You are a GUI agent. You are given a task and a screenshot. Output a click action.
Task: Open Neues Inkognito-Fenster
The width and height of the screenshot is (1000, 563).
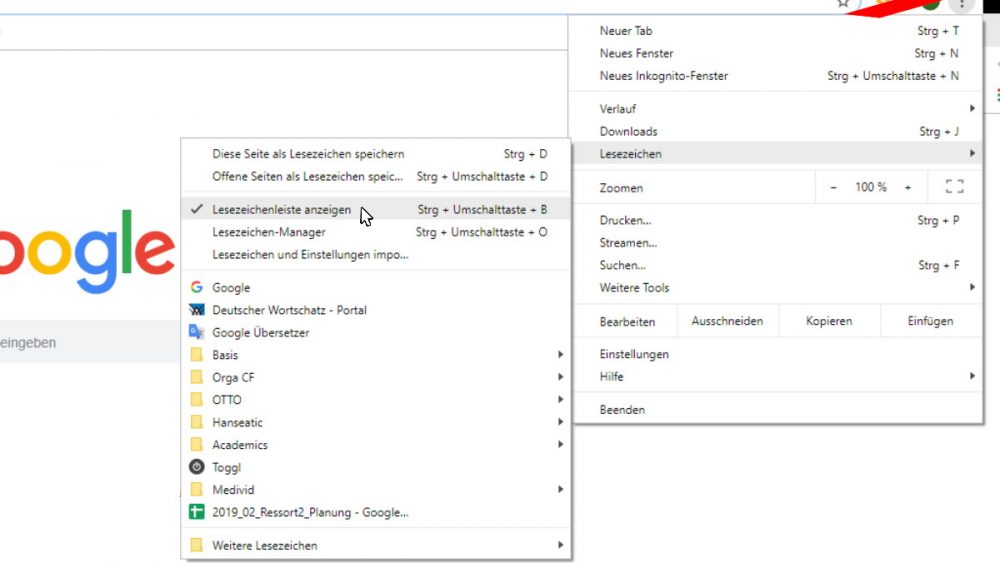pos(778,76)
